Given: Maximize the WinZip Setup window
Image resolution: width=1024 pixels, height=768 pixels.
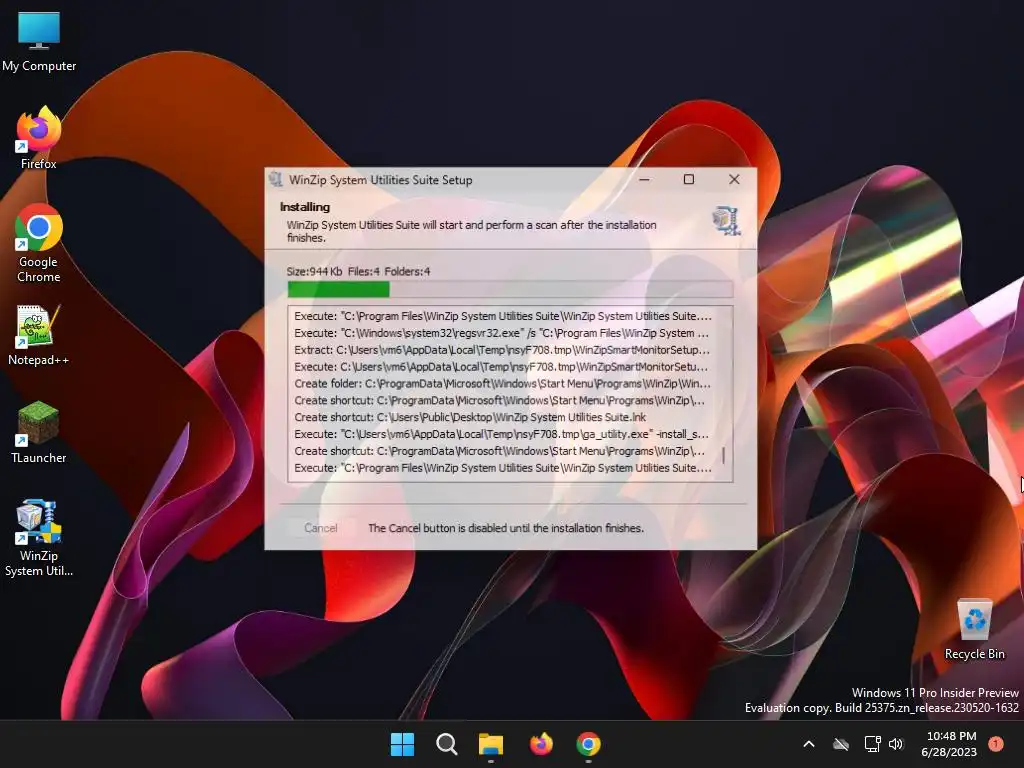Looking at the screenshot, I should [x=689, y=180].
